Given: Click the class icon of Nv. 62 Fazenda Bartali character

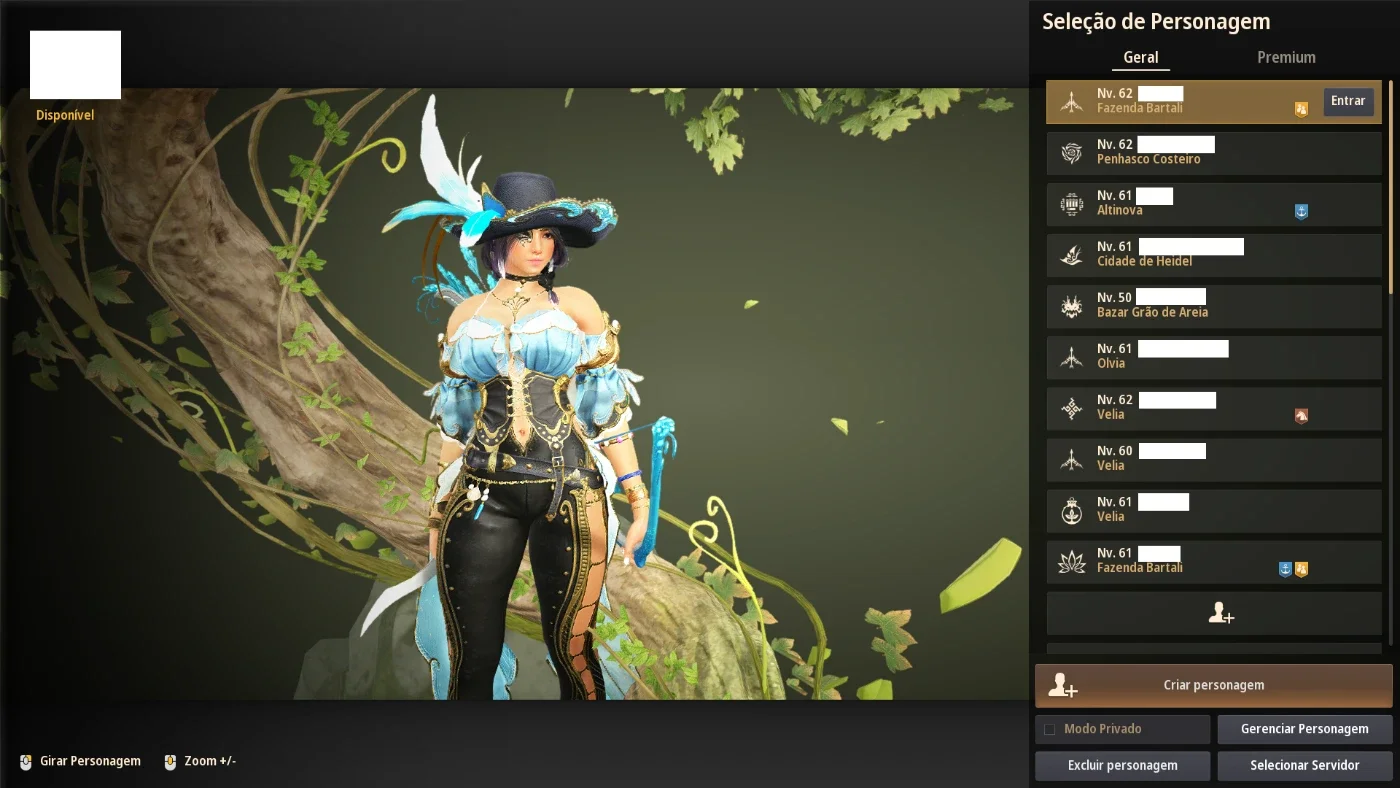Looking at the screenshot, I should pos(1071,102).
